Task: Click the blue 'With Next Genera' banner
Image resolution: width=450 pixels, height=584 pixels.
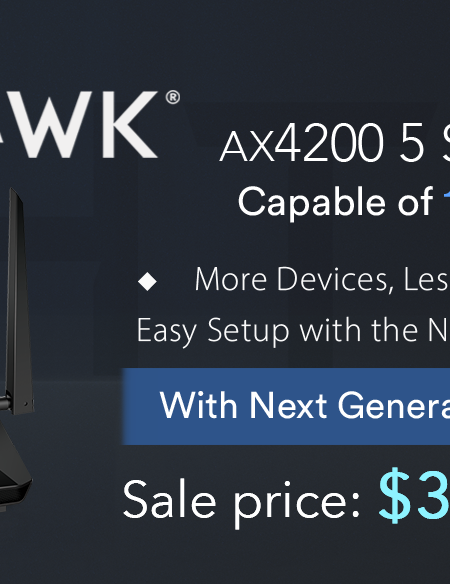Action: 286,406
